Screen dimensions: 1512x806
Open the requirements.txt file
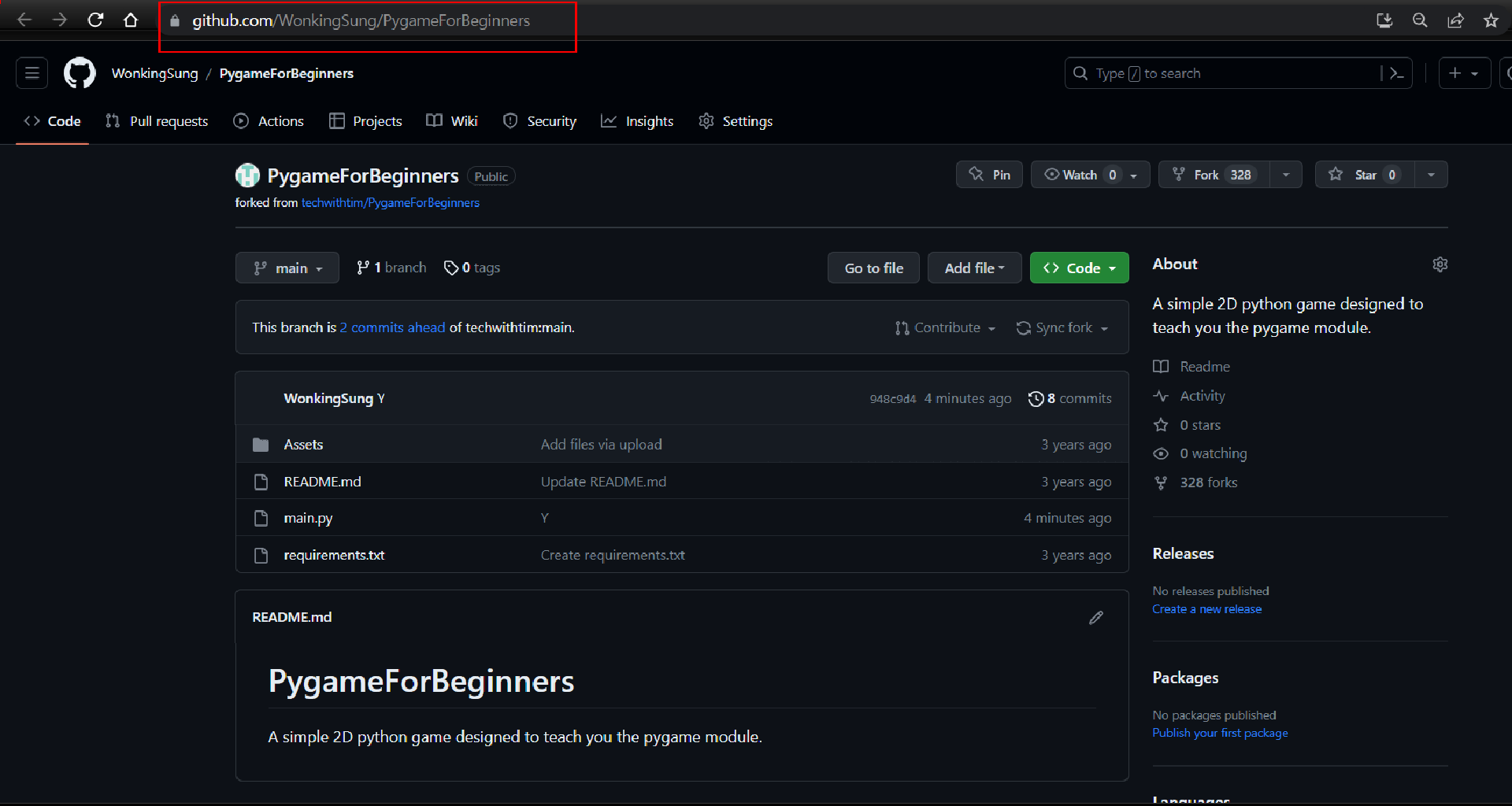(335, 556)
